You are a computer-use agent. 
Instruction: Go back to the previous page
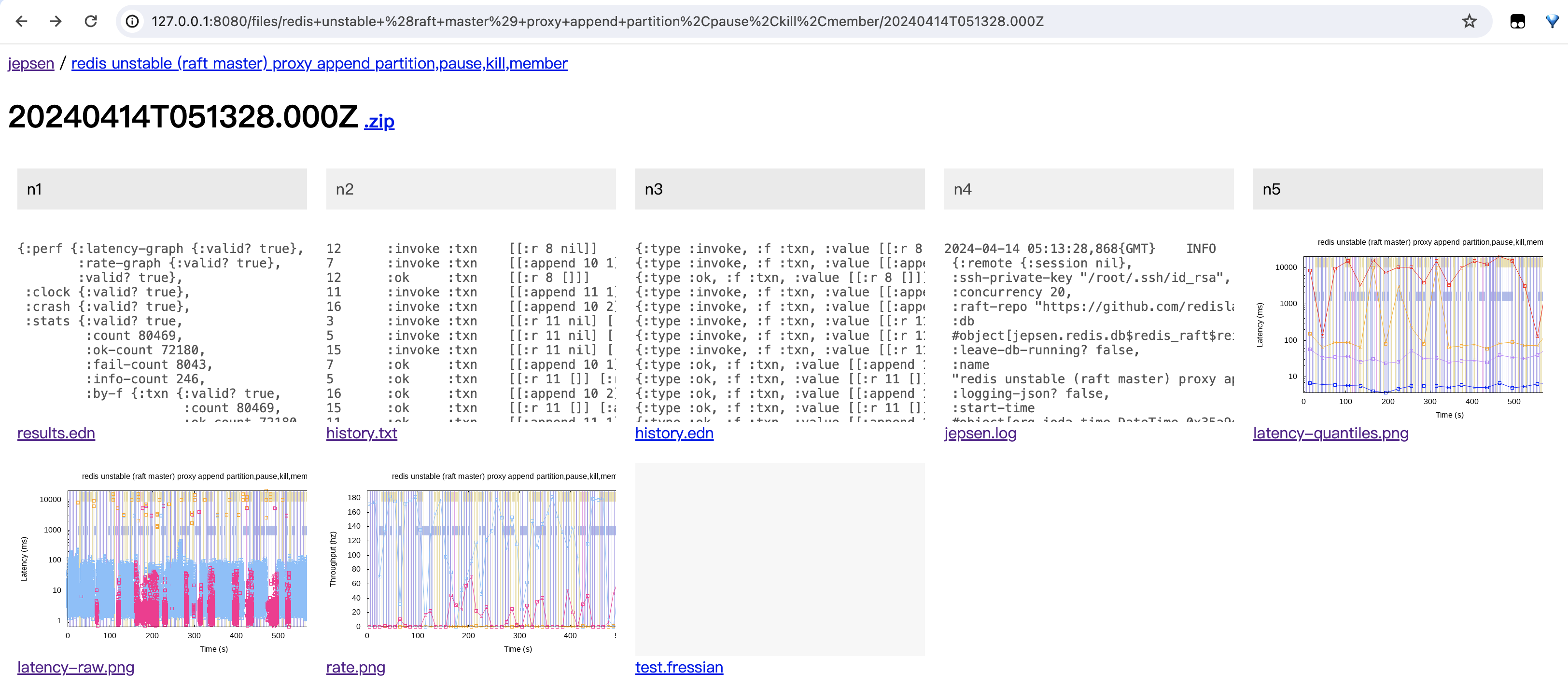pos(22,21)
